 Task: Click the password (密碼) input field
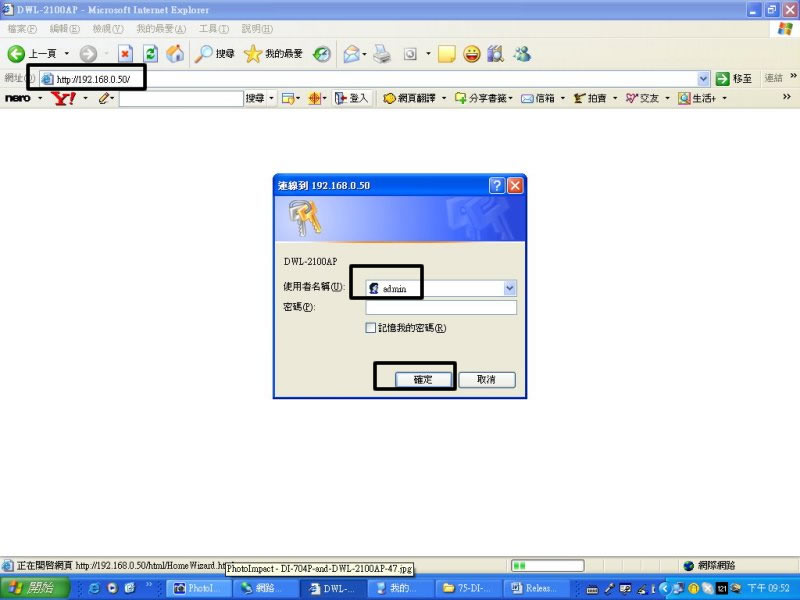tap(441, 307)
